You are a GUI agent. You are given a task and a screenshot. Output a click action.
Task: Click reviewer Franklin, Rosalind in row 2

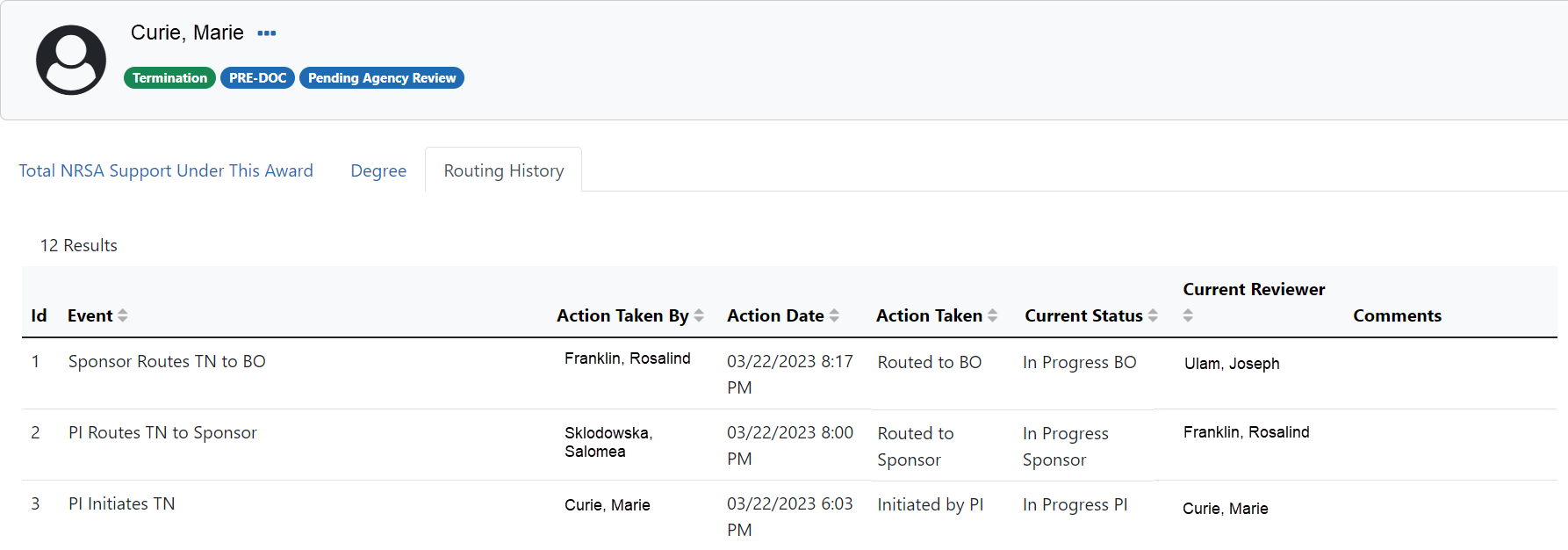(x=1246, y=432)
